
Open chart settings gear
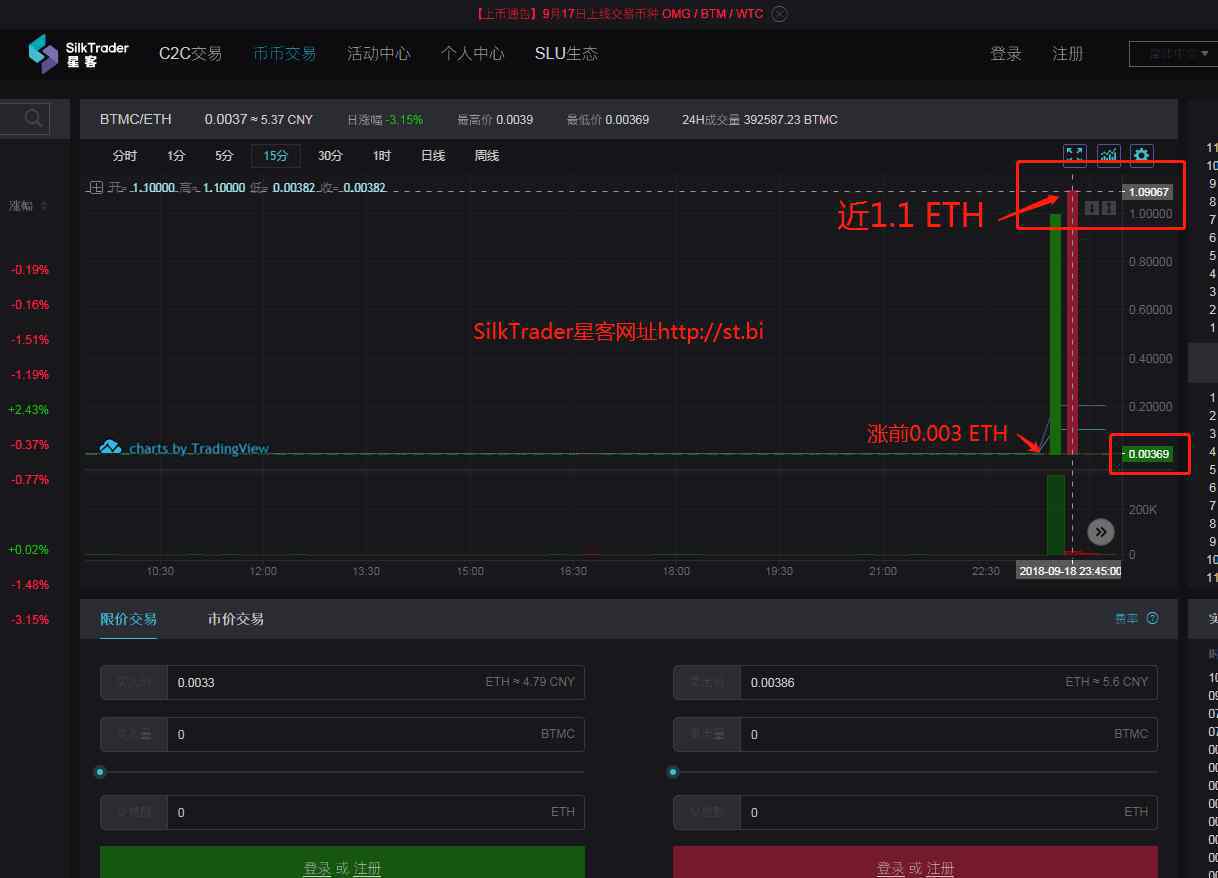[x=1142, y=155]
